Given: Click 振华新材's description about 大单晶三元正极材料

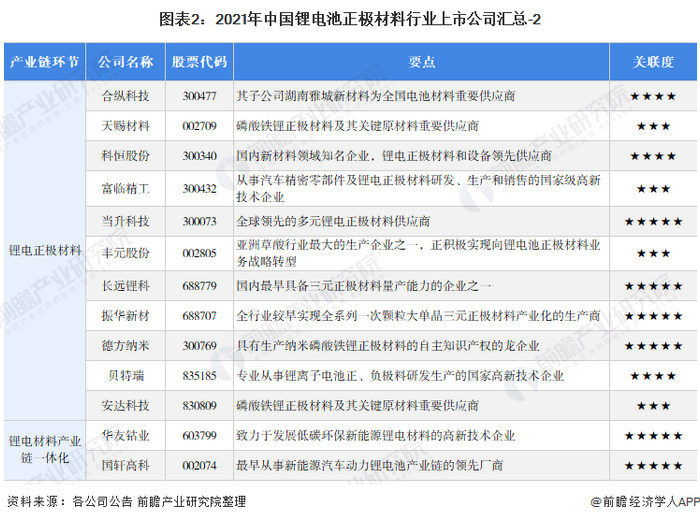Looking at the screenshot, I should point(418,316).
